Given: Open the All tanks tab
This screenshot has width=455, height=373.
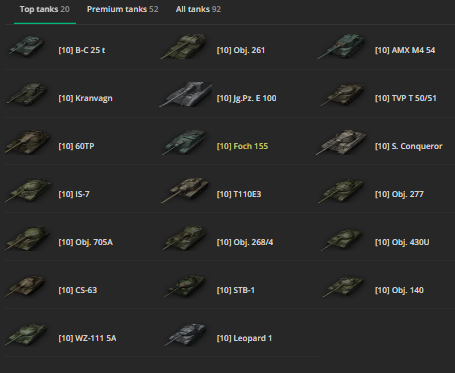Looking at the screenshot, I should pyautogui.click(x=198, y=9).
